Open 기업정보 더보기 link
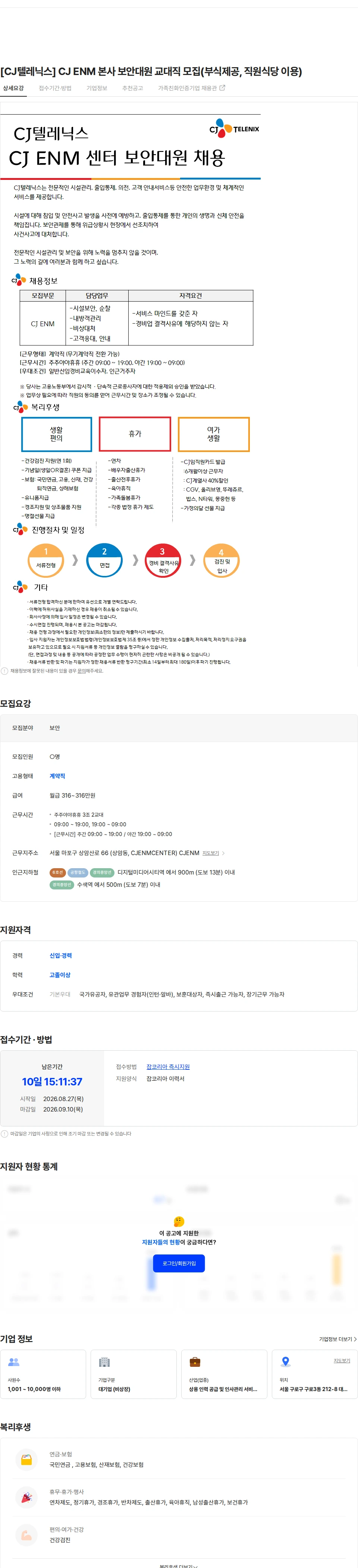The width and height of the screenshot is (358, 1568). point(338,1339)
